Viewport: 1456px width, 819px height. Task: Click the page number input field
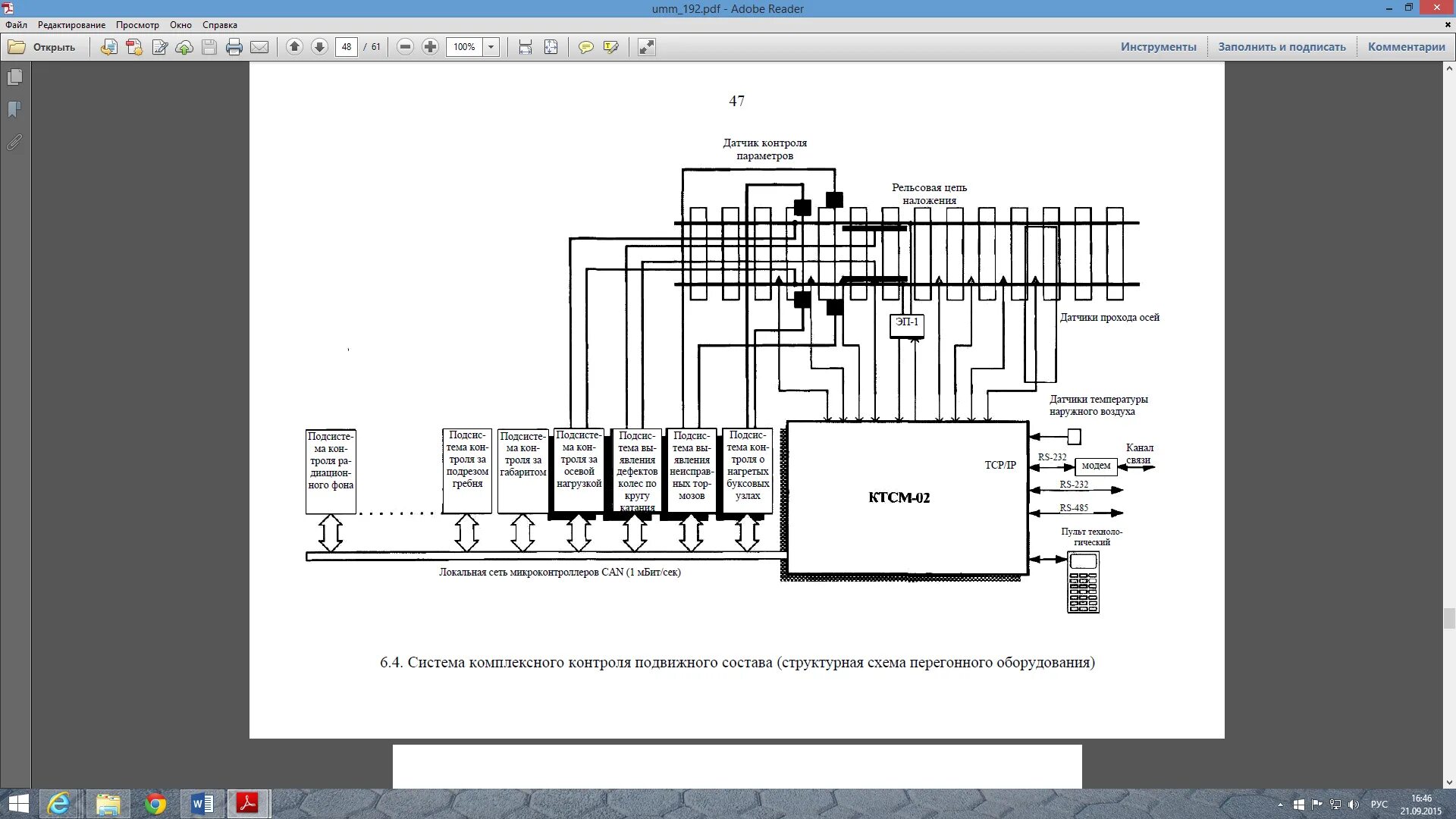click(x=347, y=47)
